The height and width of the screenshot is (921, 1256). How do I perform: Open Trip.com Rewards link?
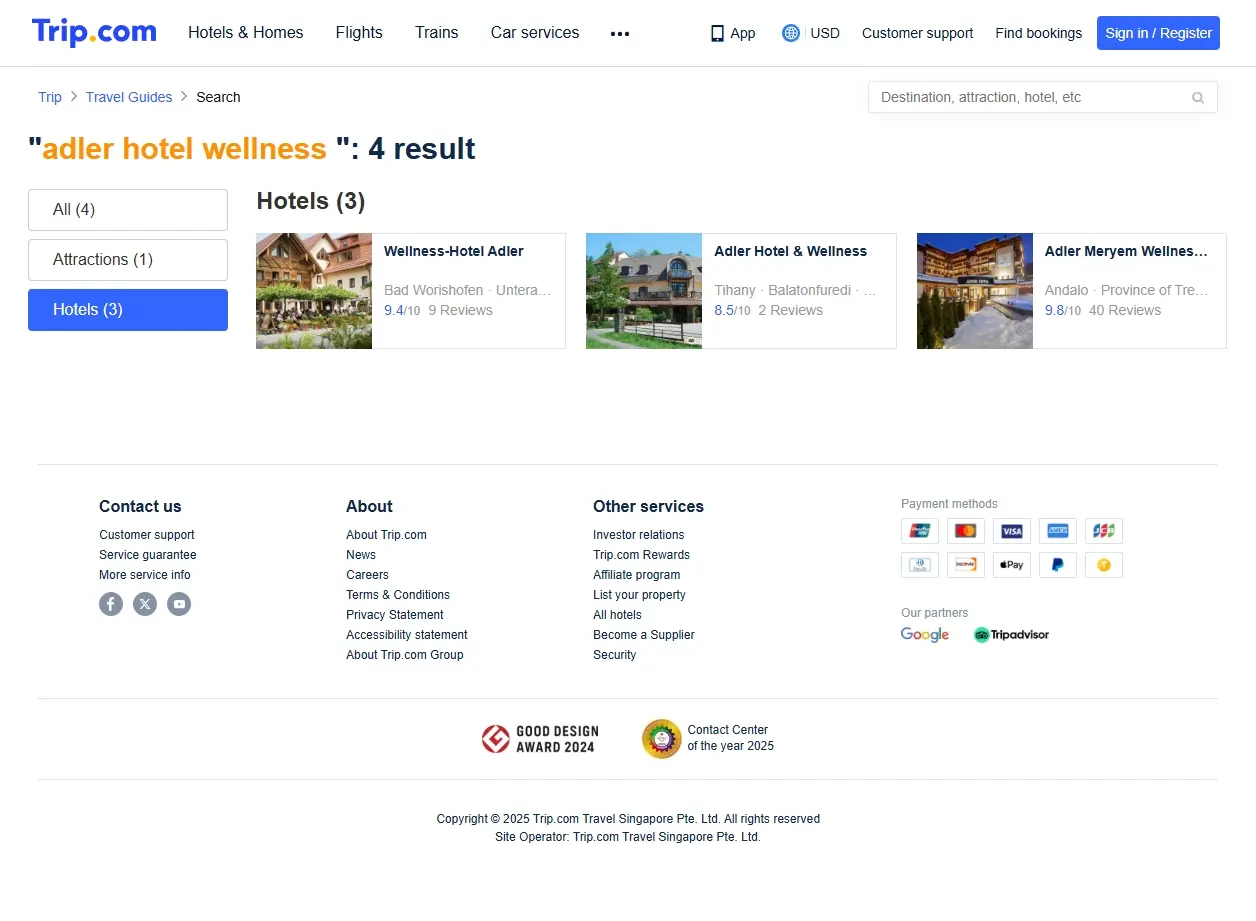641,555
